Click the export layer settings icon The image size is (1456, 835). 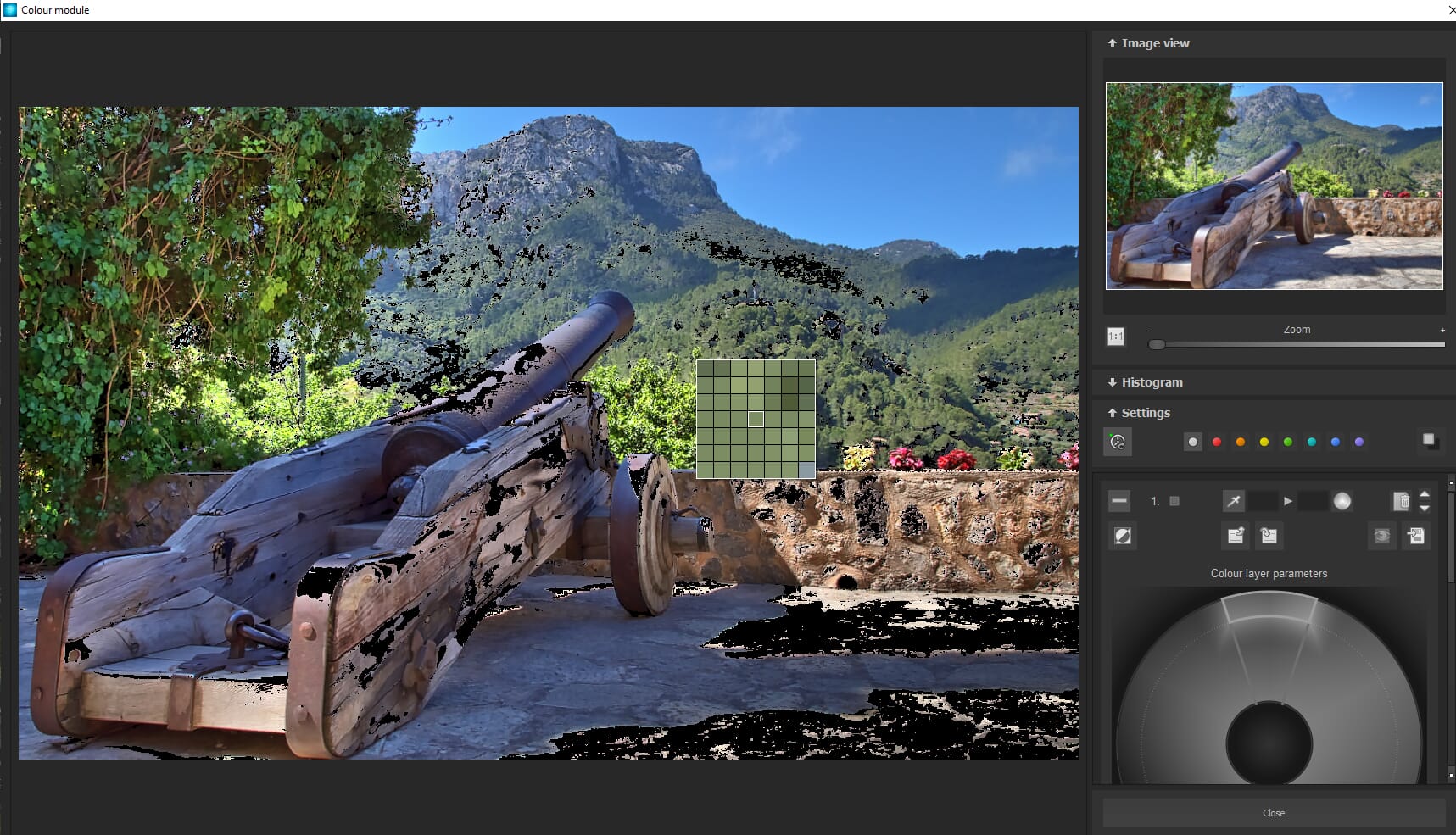[x=1236, y=536]
